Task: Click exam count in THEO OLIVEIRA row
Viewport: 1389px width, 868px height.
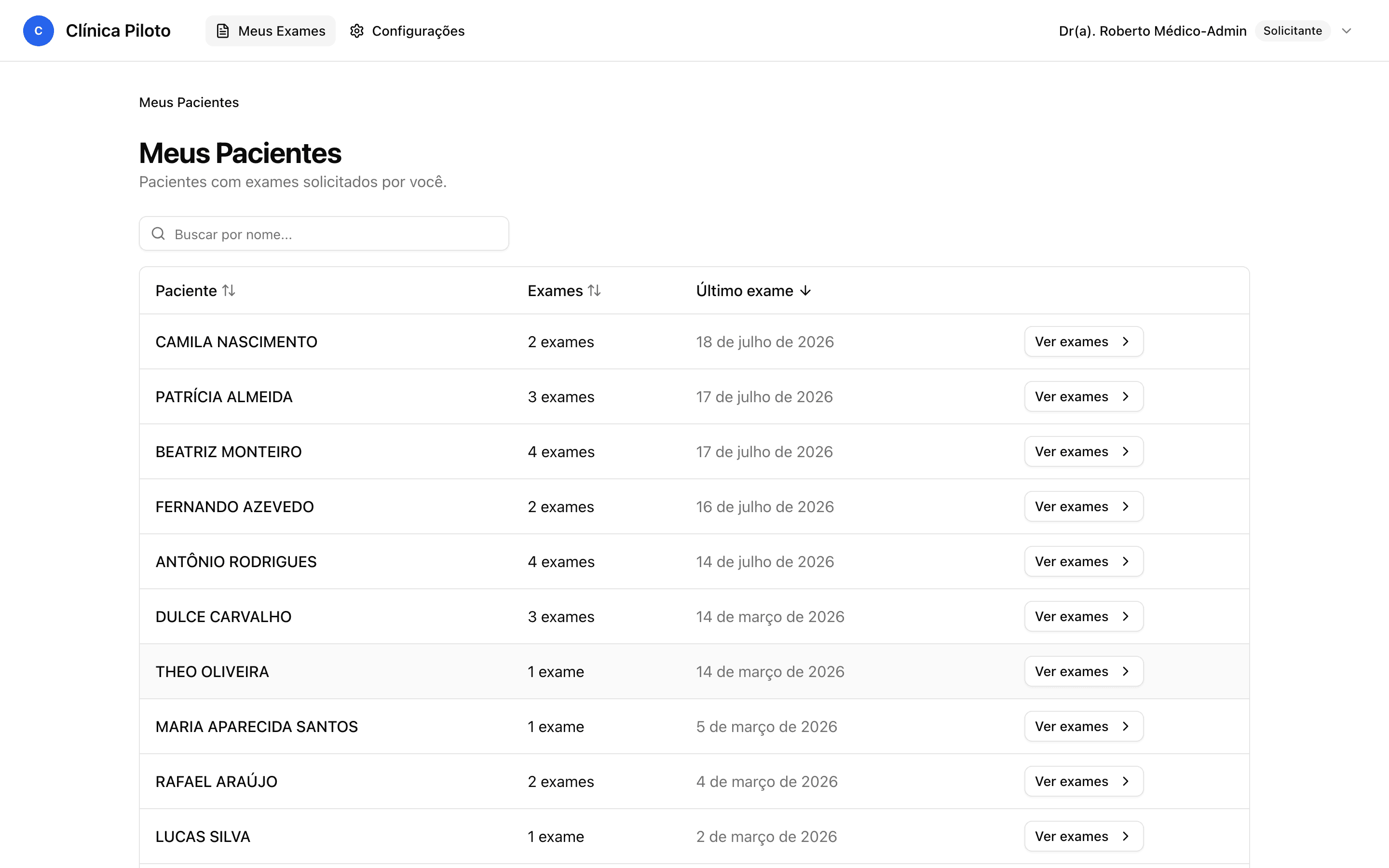Action: (556, 672)
